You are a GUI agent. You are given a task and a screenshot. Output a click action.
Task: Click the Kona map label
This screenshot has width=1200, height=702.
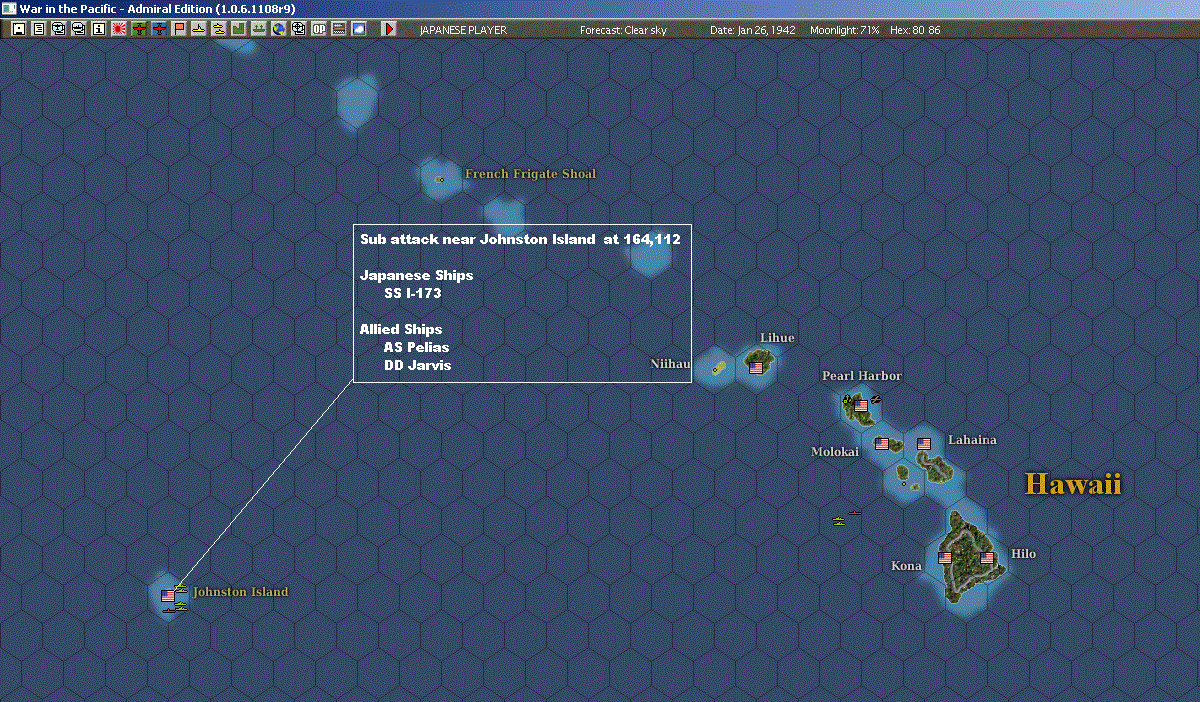(x=906, y=566)
